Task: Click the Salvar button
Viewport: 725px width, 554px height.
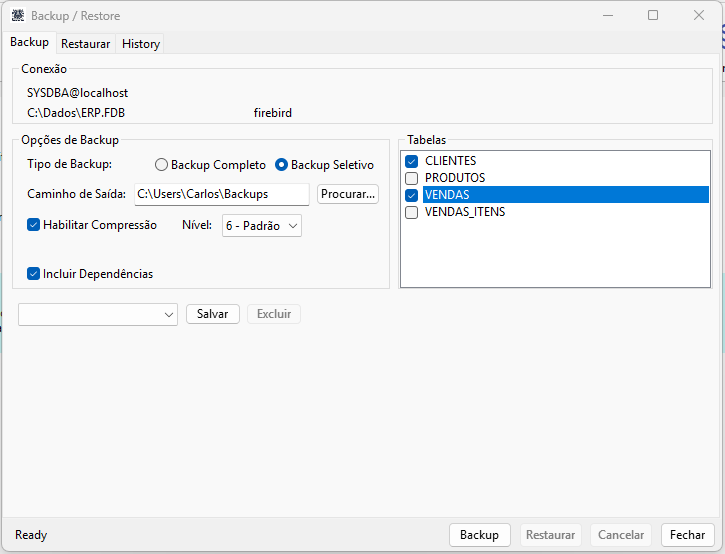Action: click(x=213, y=314)
